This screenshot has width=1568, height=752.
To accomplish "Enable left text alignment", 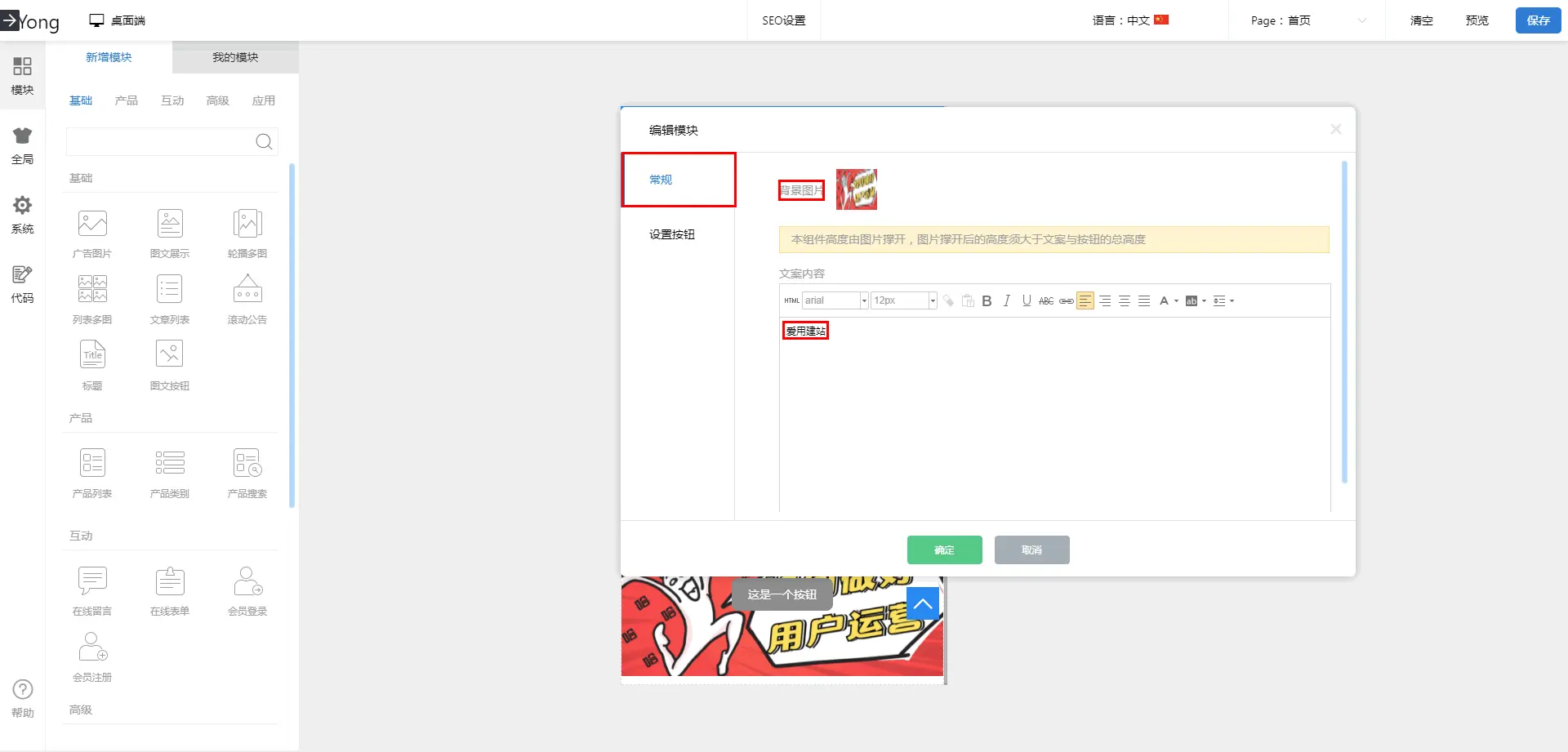I will tap(1085, 301).
